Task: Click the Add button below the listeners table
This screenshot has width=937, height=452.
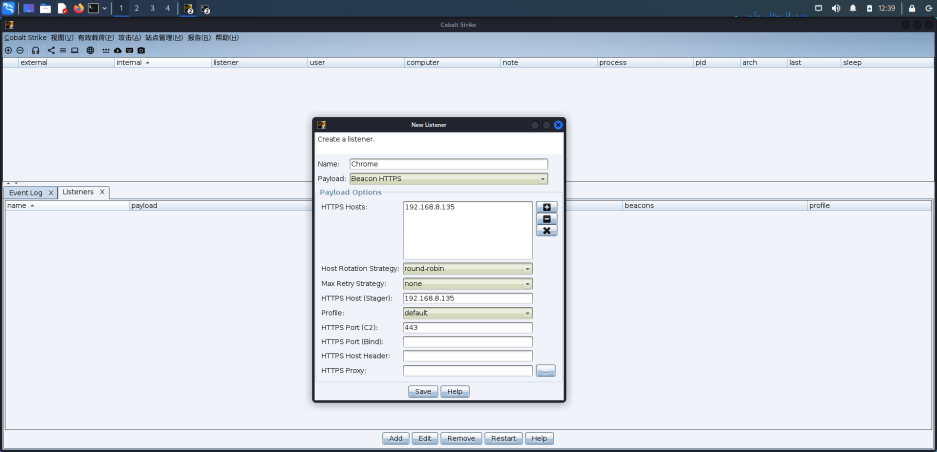Action: 396,438
